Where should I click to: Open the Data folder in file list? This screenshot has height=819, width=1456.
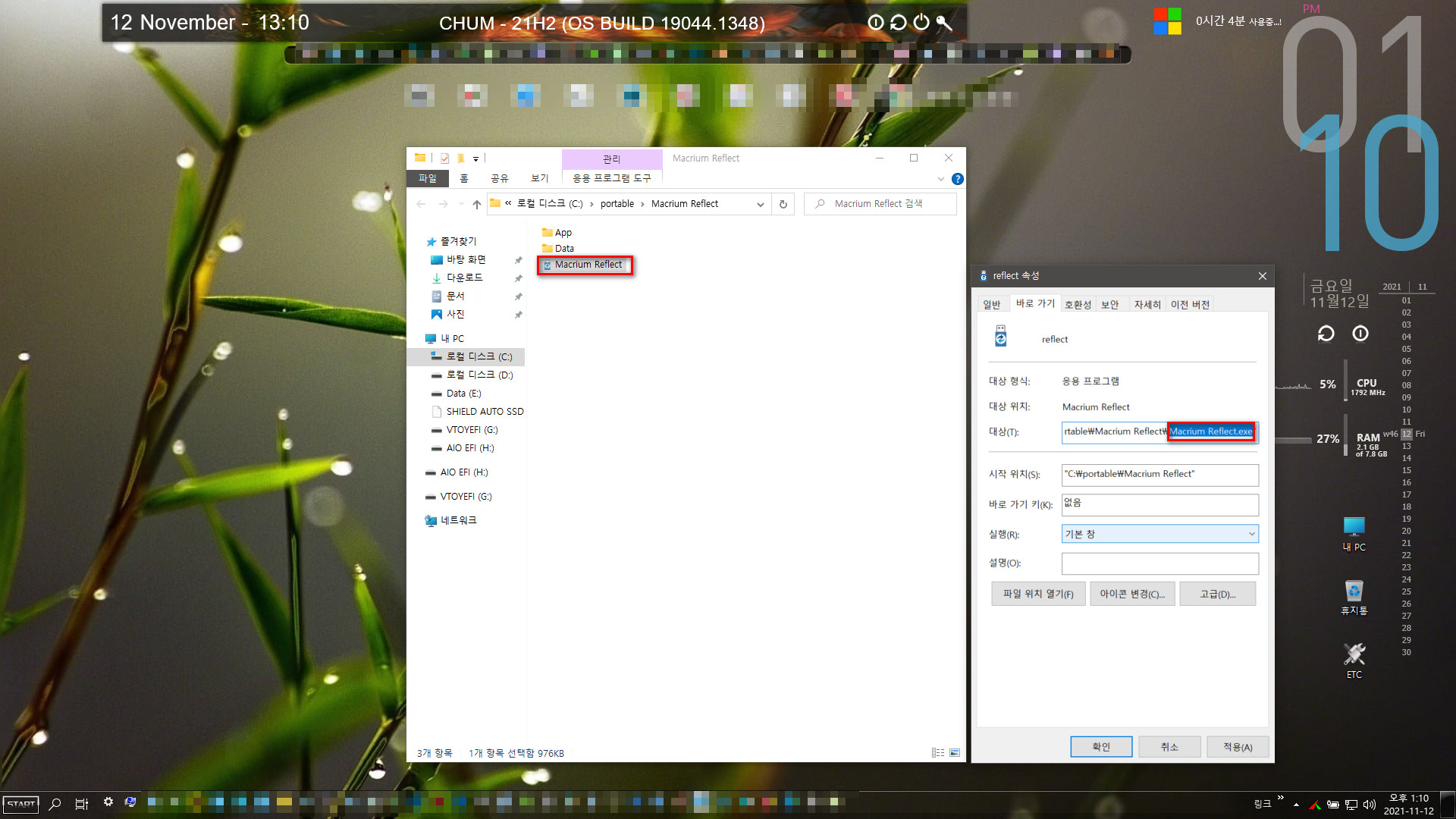(x=558, y=249)
